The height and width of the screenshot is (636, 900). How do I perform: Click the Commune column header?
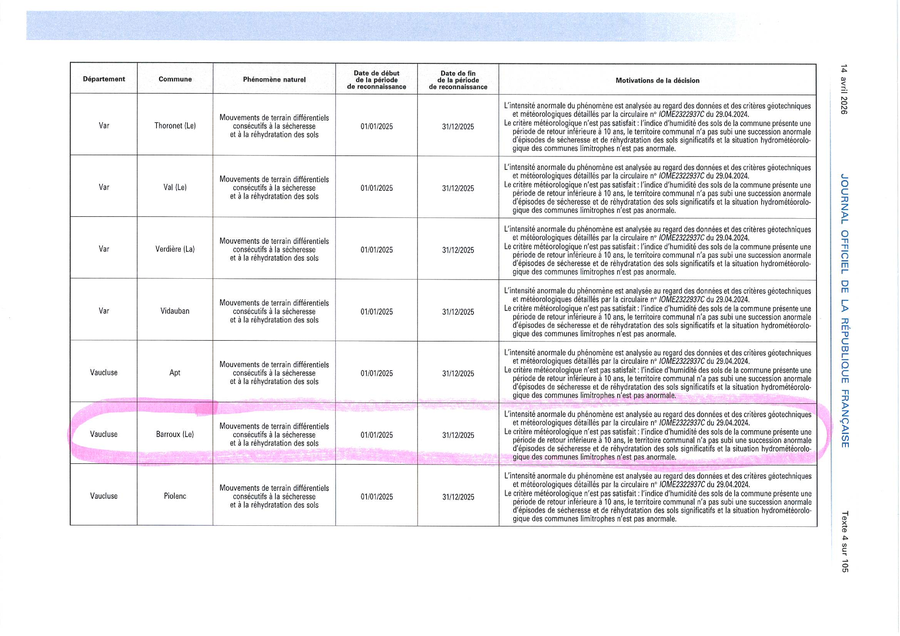(175, 79)
